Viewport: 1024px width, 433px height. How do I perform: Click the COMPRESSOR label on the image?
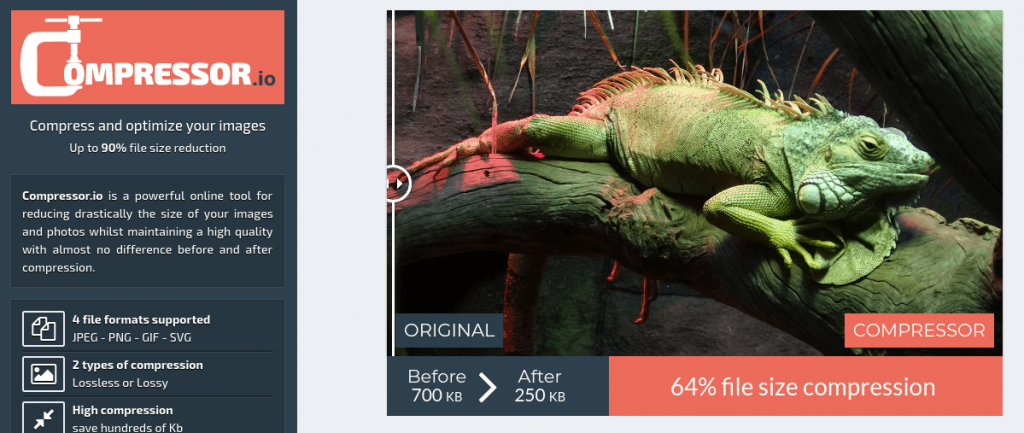click(x=919, y=330)
